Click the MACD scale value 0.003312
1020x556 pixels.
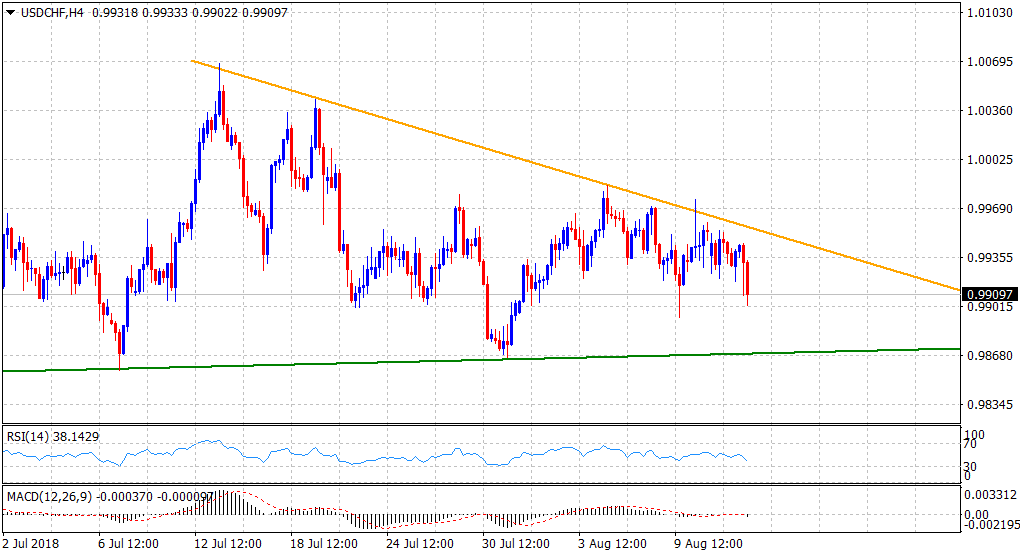[990, 494]
